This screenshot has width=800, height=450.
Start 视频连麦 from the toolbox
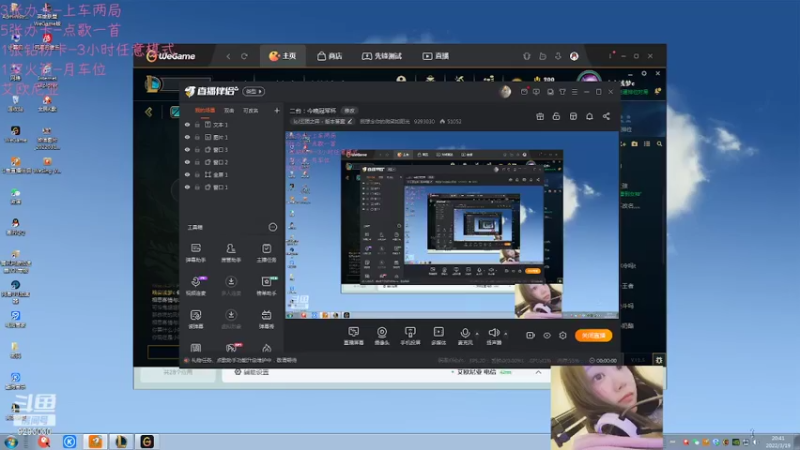[x=195, y=286]
